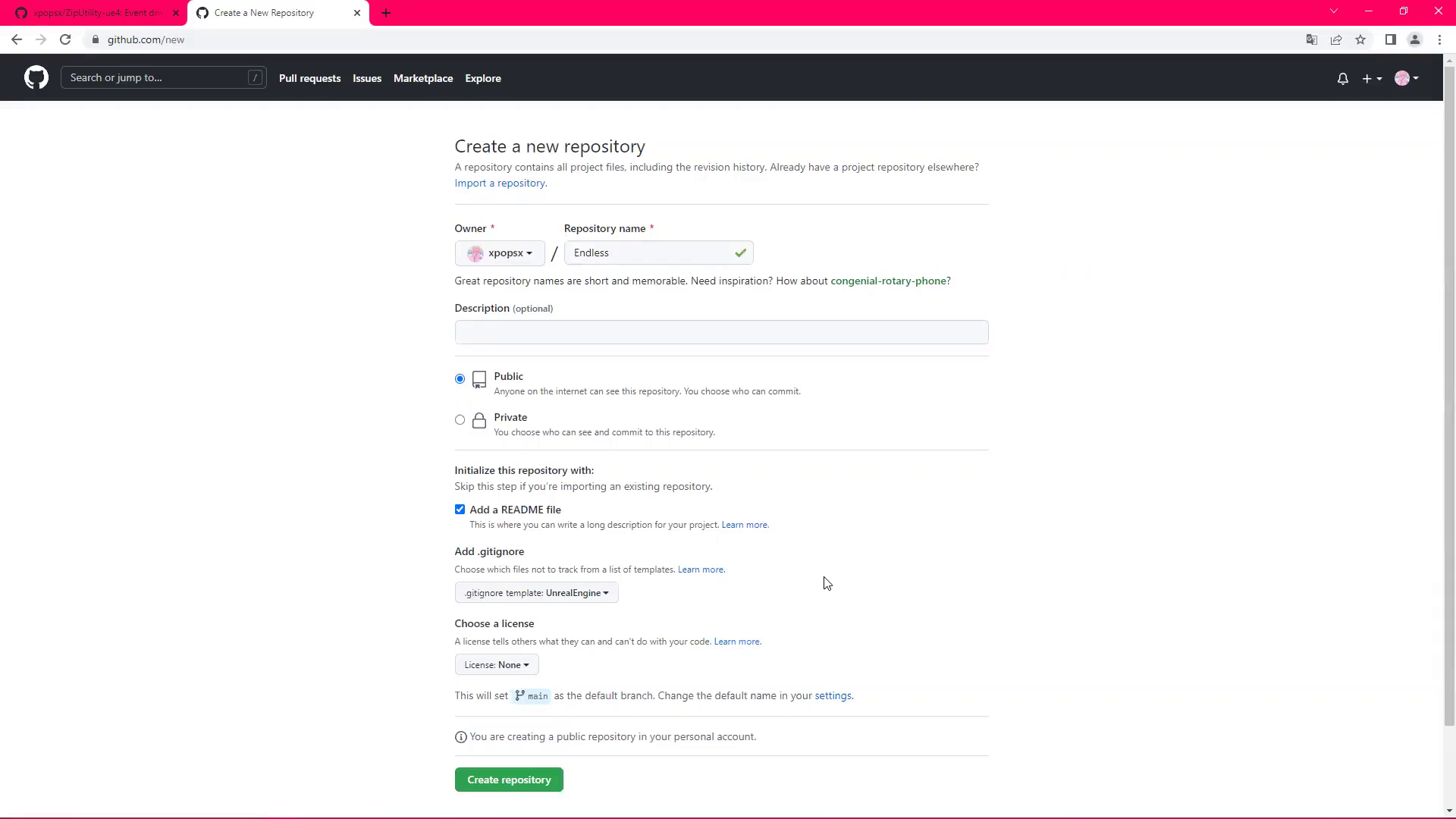Open the tab search chevron
The height and width of the screenshot is (819, 1456).
(1334, 11)
